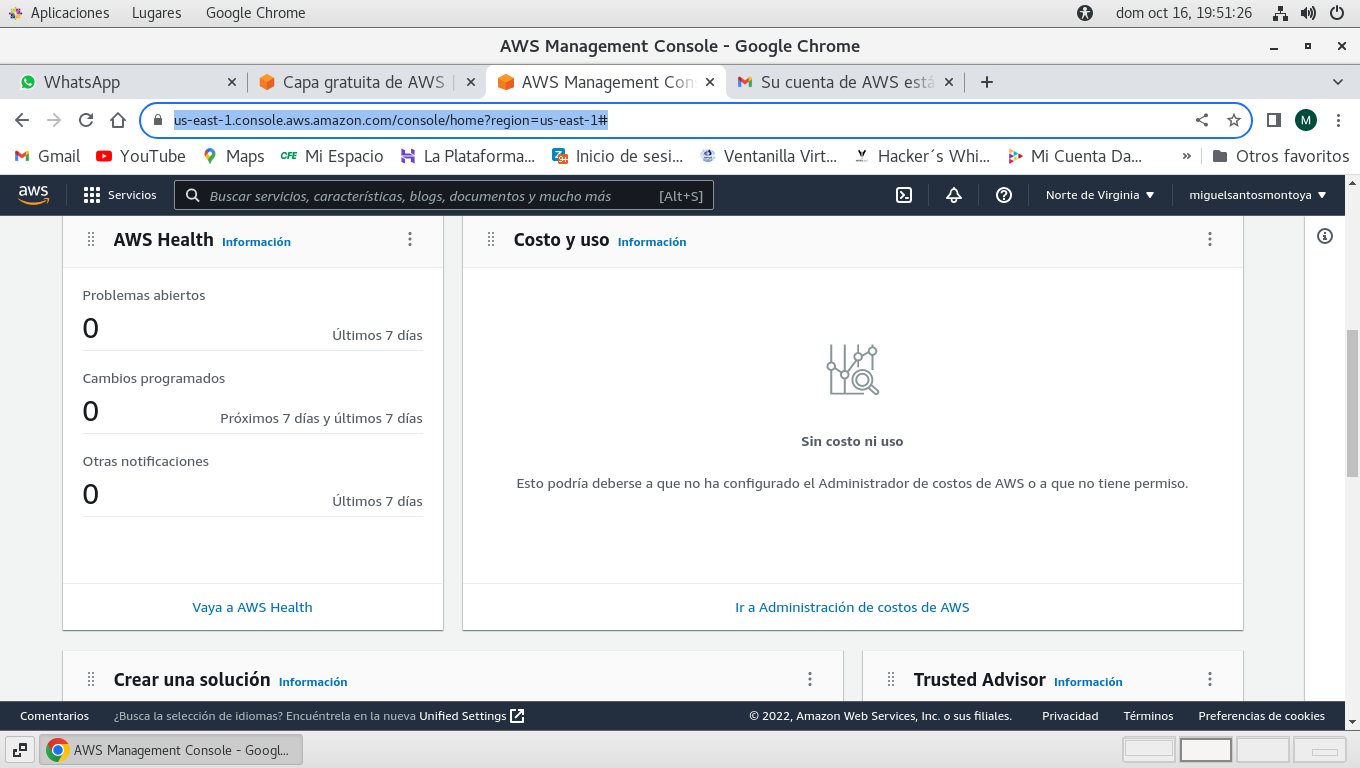Toggle the Chrome side panel
1360x768 pixels.
tap(1274, 120)
